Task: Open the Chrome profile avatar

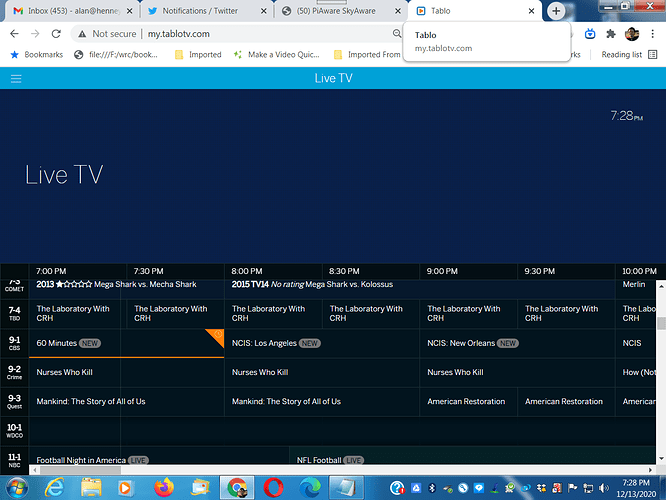Action: coord(632,34)
